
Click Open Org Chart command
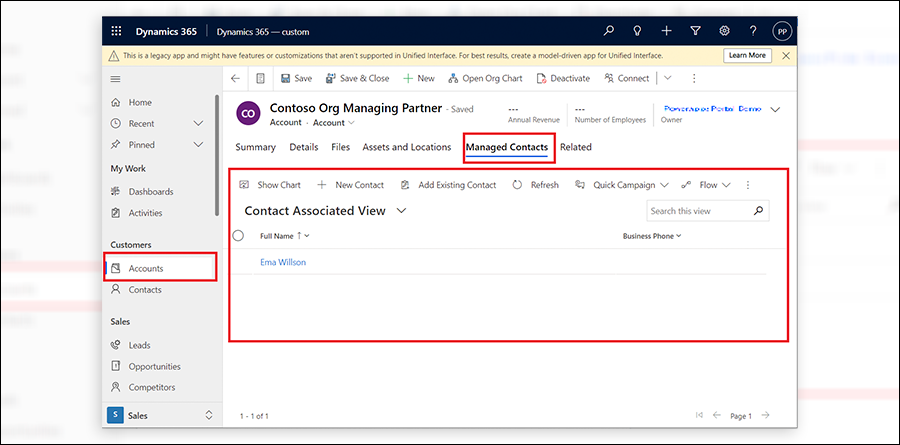(x=485, y=79)
